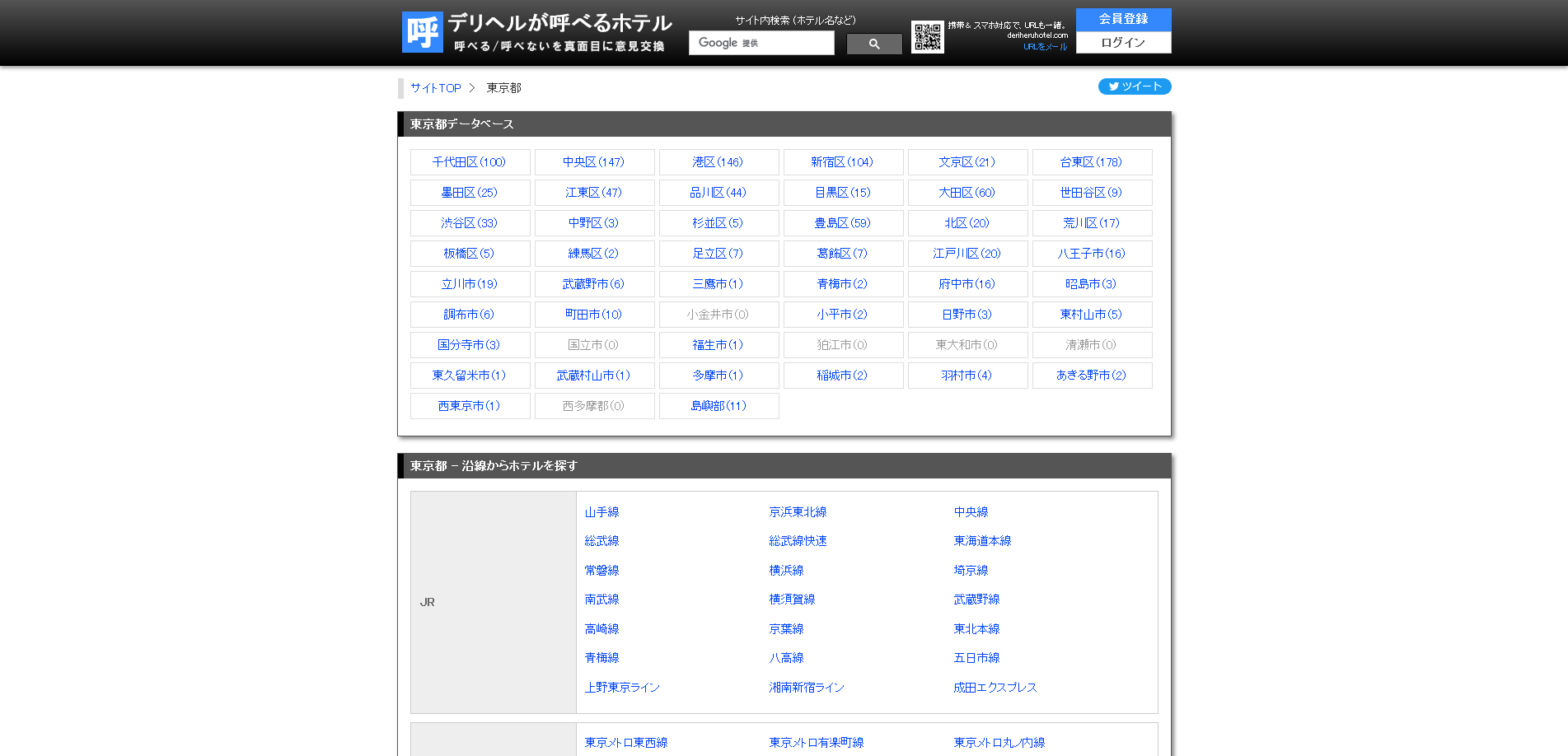Open 府中市(16) listing

pyautogui.click(x=967, y=284)
